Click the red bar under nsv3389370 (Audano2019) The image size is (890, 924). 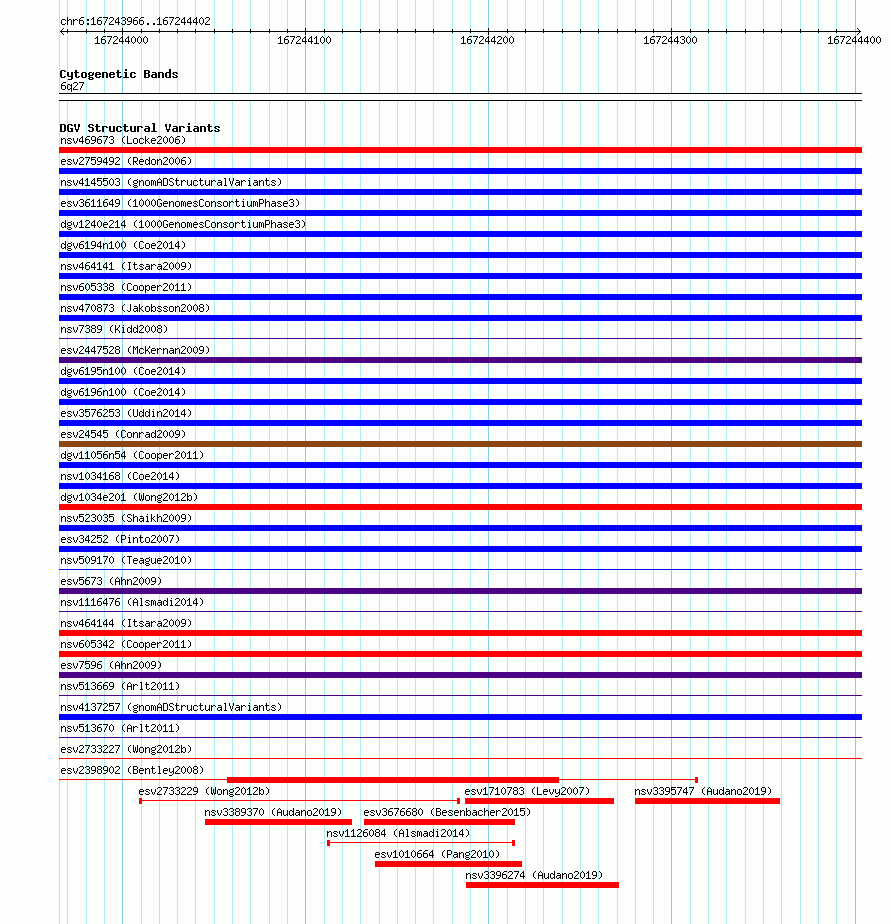click(x=278, y=822)
